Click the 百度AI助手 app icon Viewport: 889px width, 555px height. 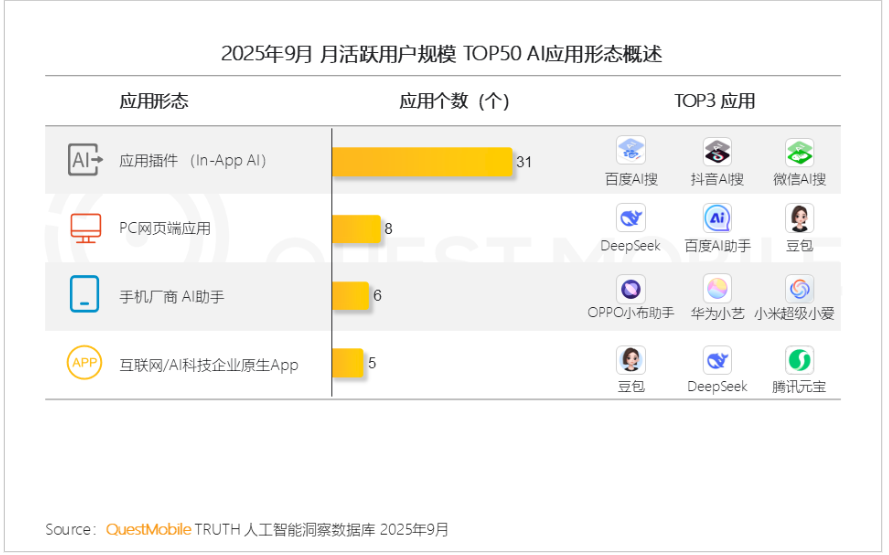pyautogui.click(x=717, y=218)
